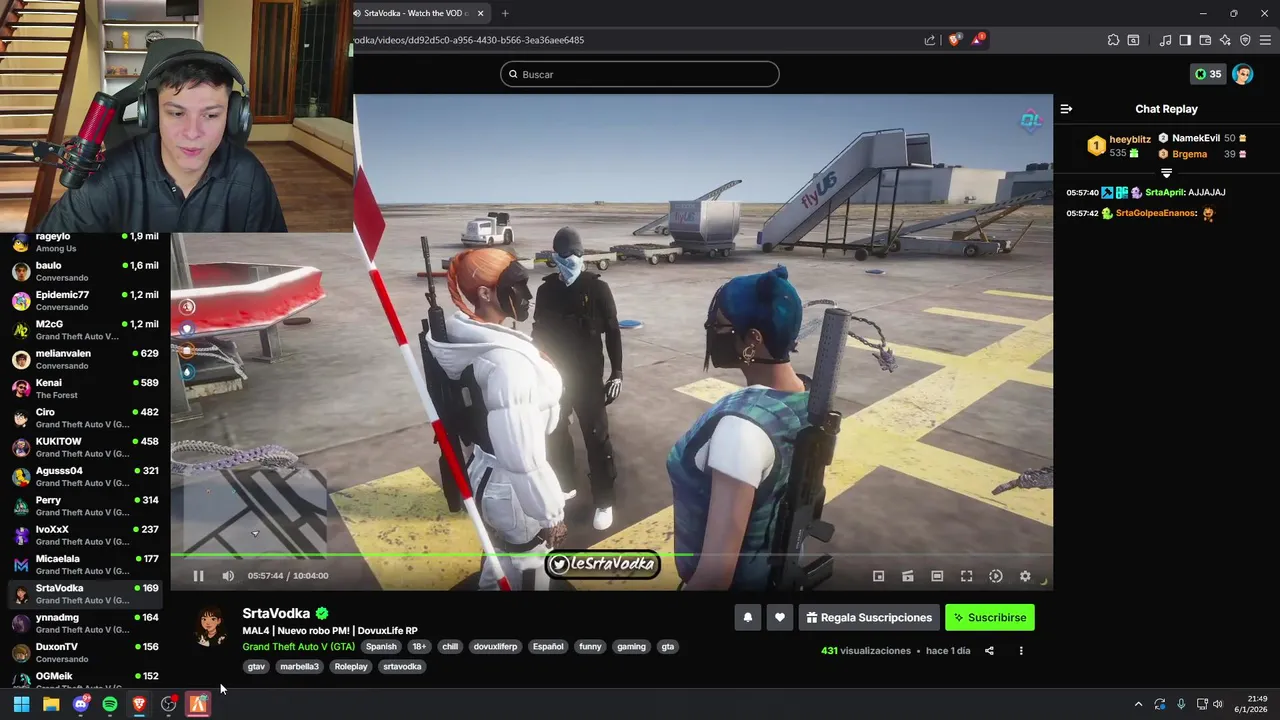This screenshot has height=720, width=1280.
Task: Select the marbella3 tag
Action: point(299,667)
